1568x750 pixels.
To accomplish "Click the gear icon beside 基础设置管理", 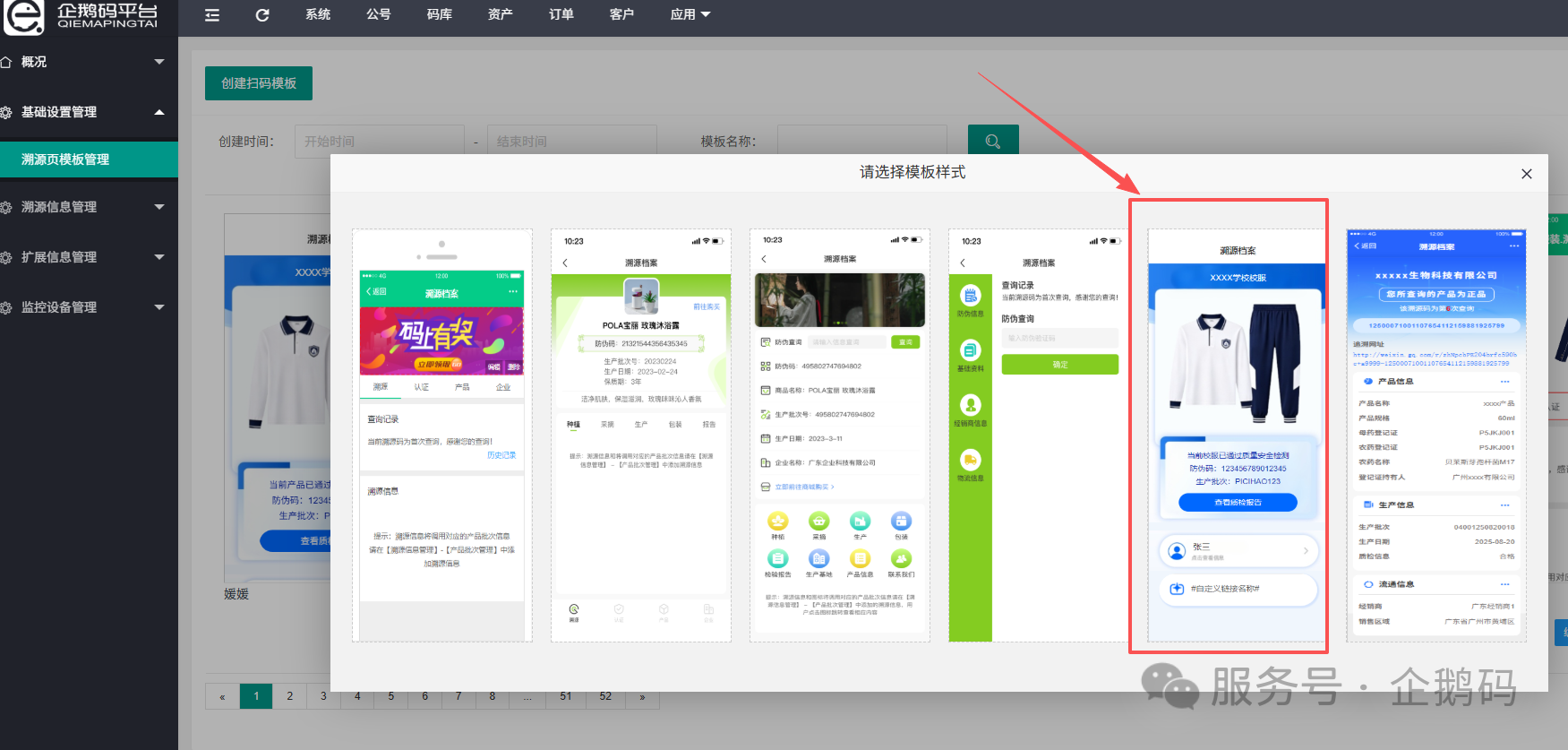I will coord(6,112).
